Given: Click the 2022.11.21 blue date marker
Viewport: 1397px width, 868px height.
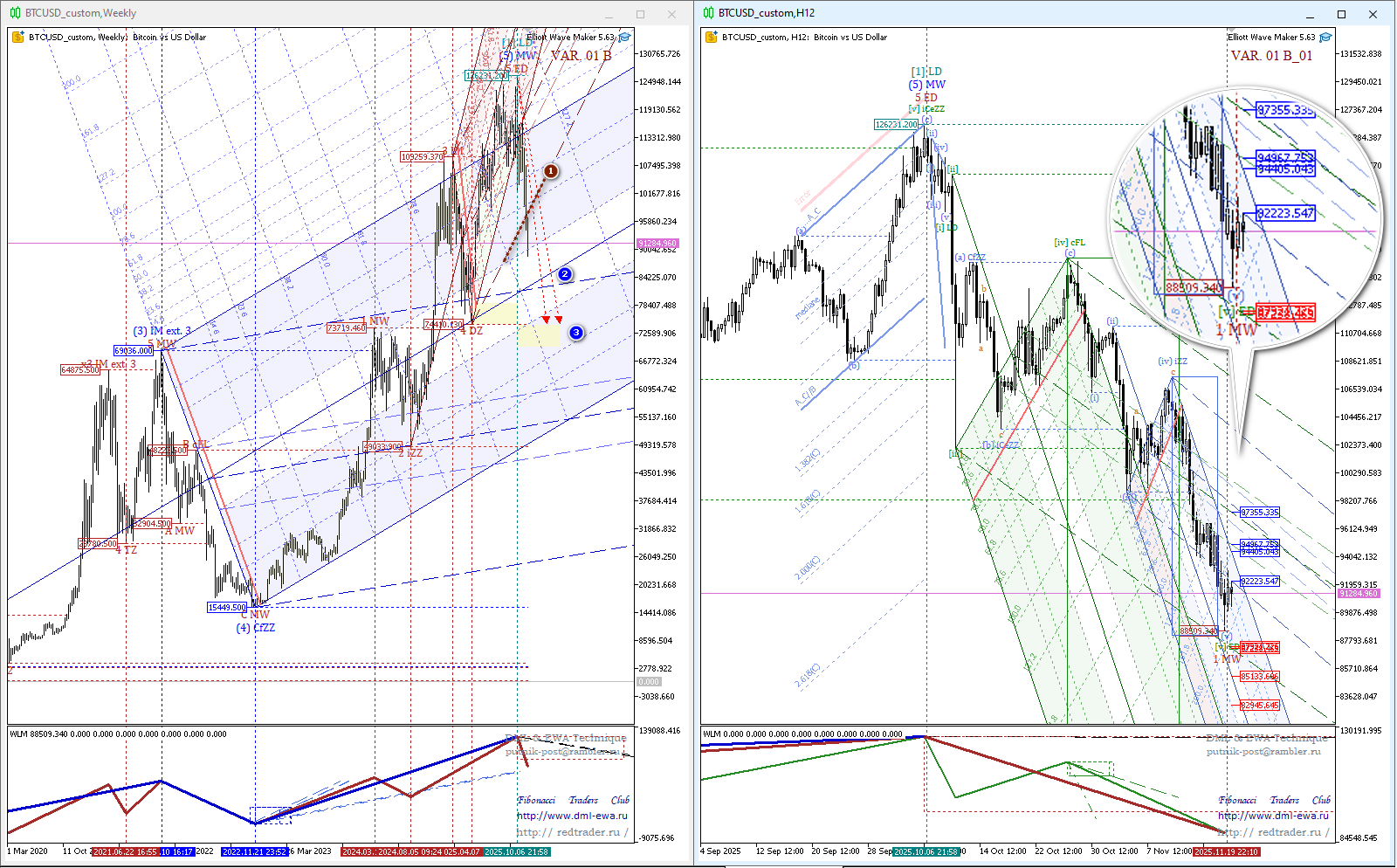Looking at the screenshot, I should 255,851.
